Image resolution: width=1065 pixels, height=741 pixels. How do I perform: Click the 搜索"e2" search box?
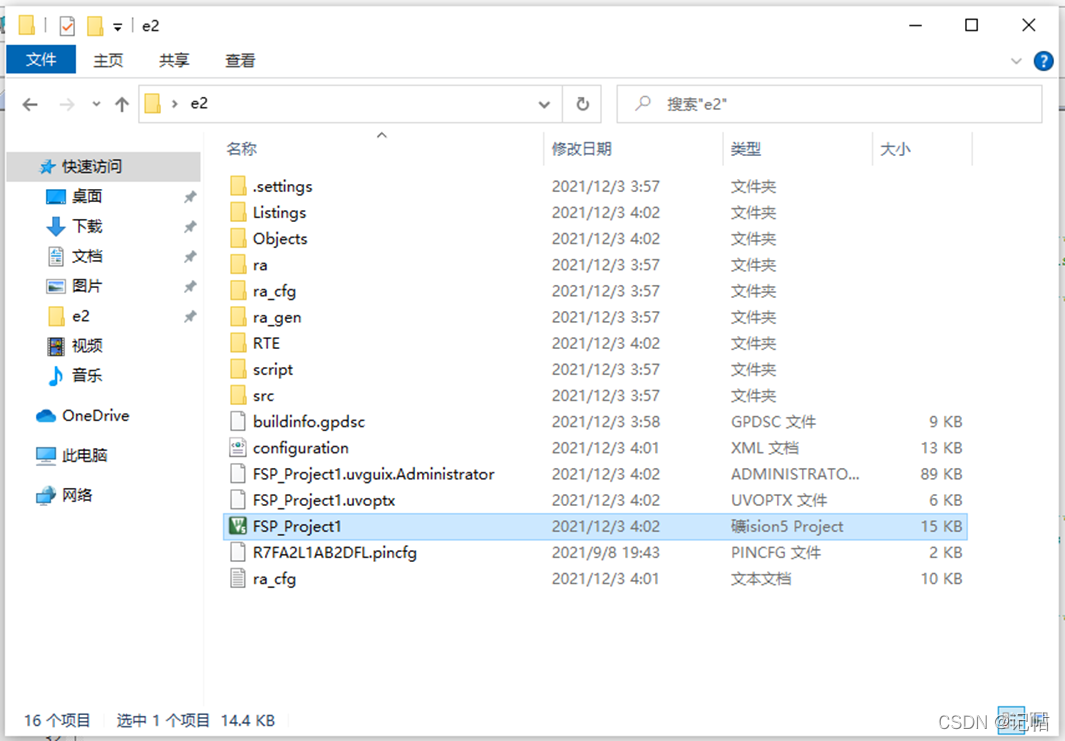(x=829, y=104)
